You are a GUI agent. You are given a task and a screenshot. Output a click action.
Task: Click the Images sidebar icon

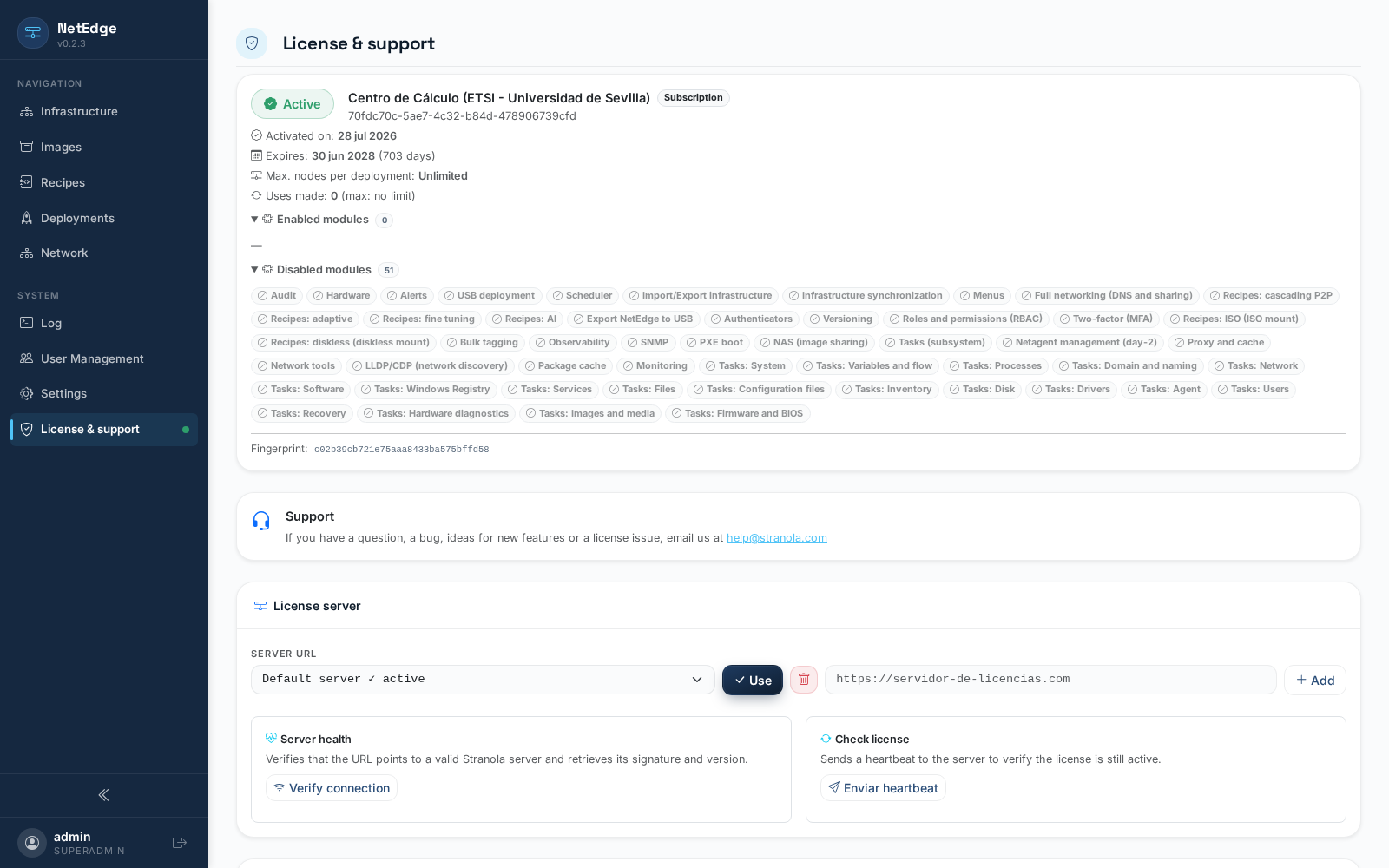27,147
